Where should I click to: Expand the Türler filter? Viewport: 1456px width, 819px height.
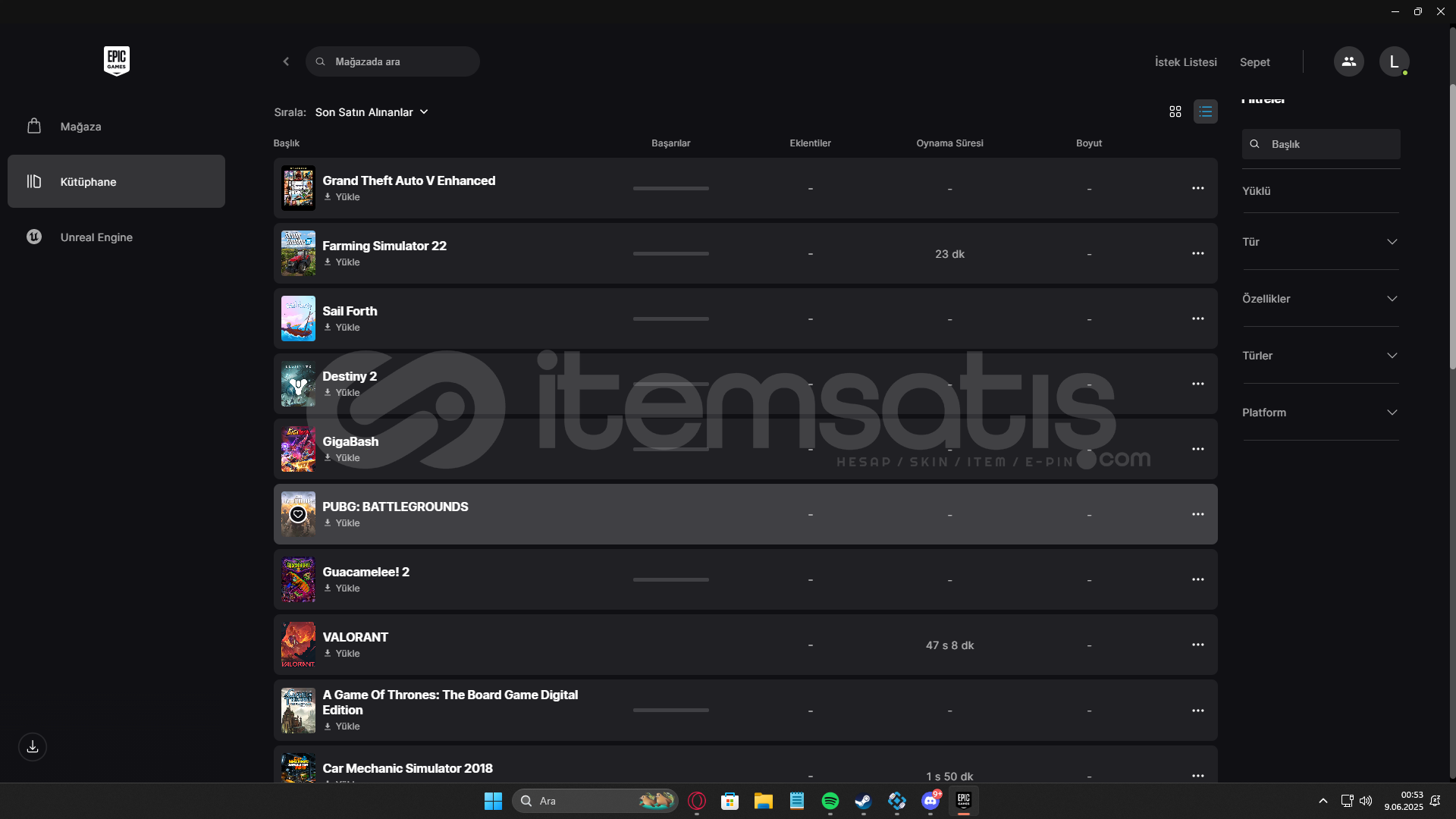click(x=1320, y=356)
